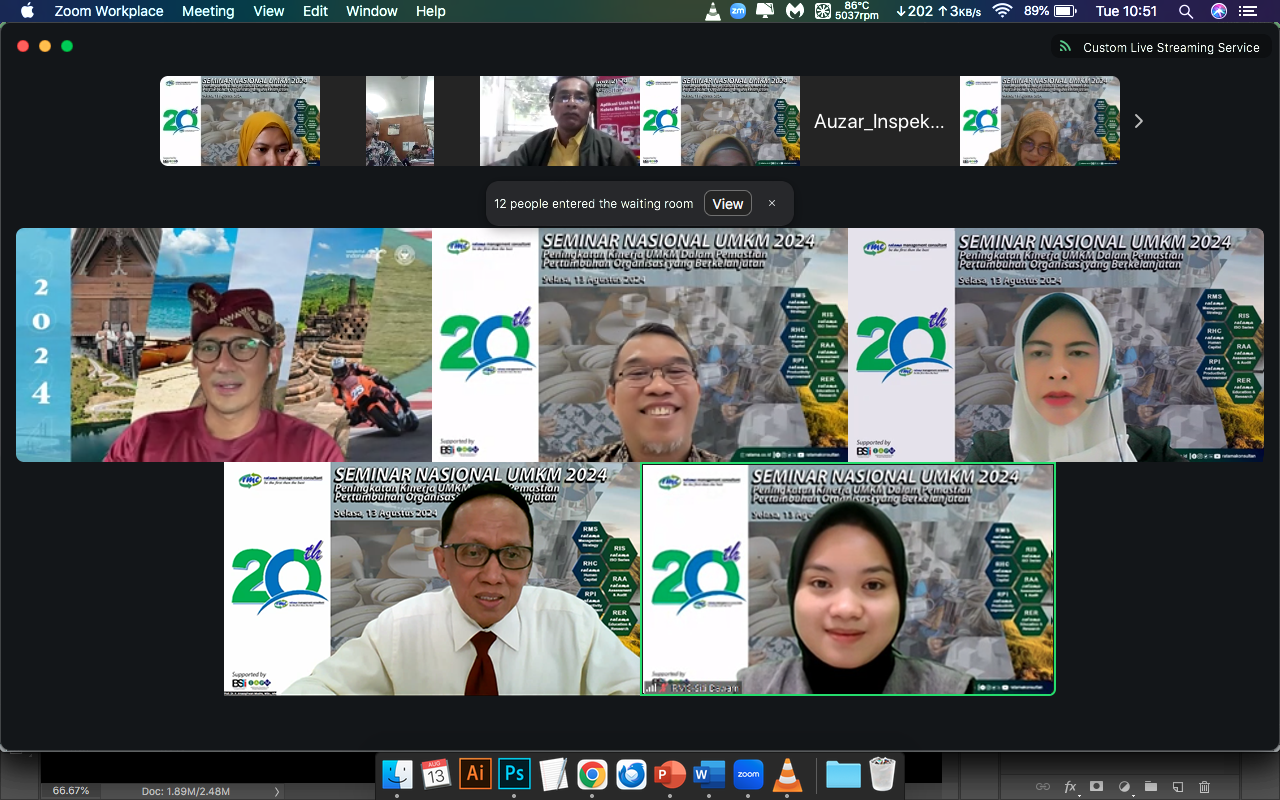The image size is (1280, 800).
Task: Open VLC media player from dock
Action: 788,774
